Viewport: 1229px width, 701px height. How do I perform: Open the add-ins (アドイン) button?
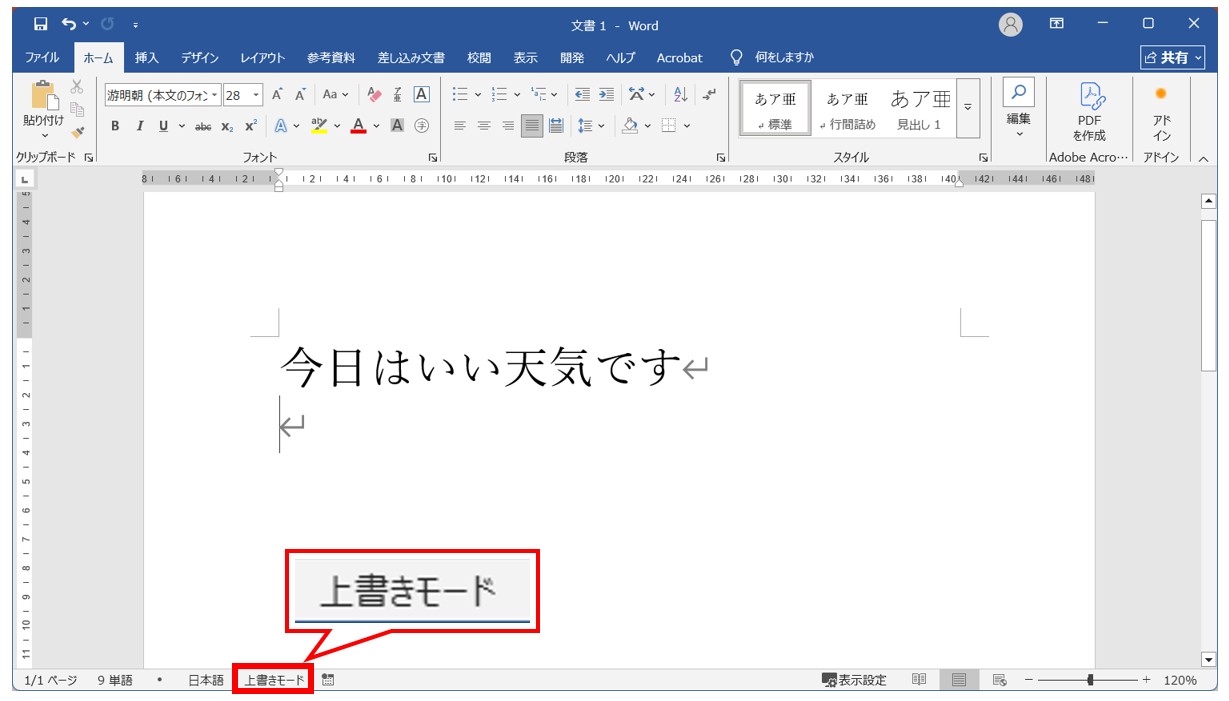click(x=1161, y=112)
